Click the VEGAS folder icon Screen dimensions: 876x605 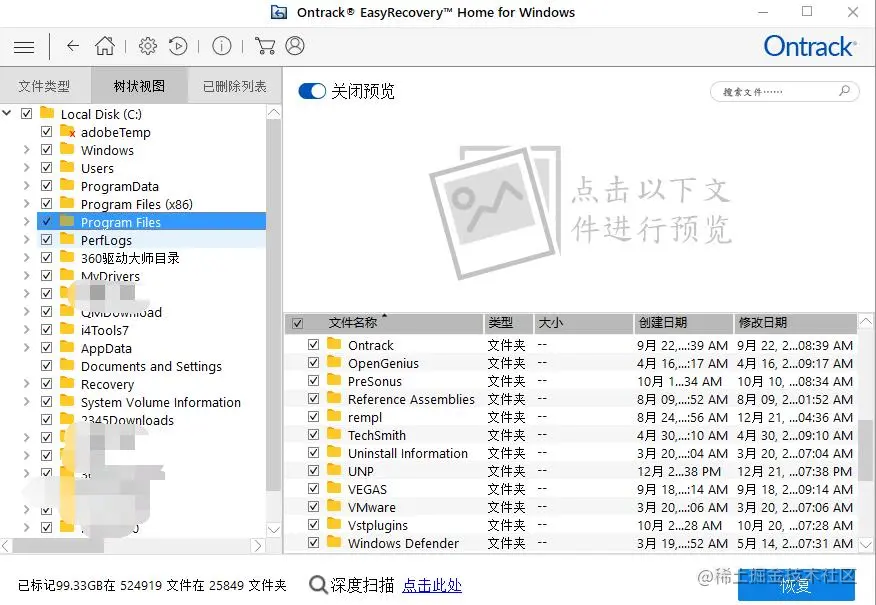tap(334, 488)
